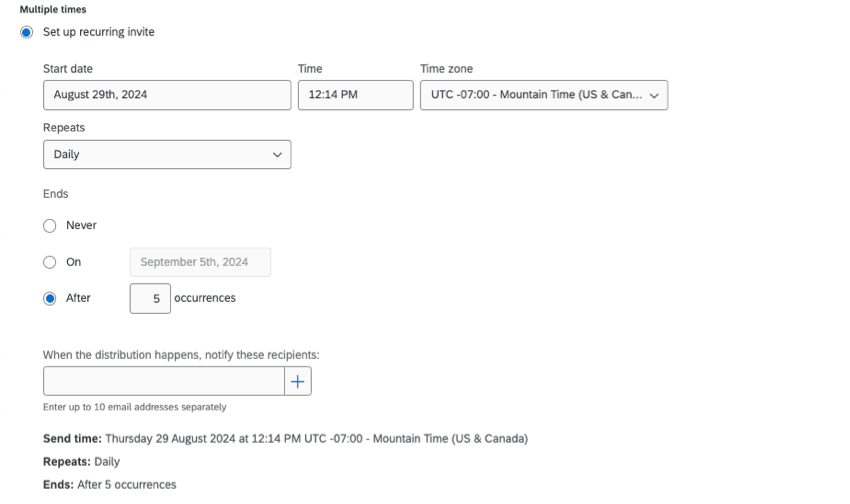Image resolution: width=850 pixels, height=504 pixels.
Task: Click the chevron arrow beside Daily
Action: pyautogui.click(x=277, y=155)
